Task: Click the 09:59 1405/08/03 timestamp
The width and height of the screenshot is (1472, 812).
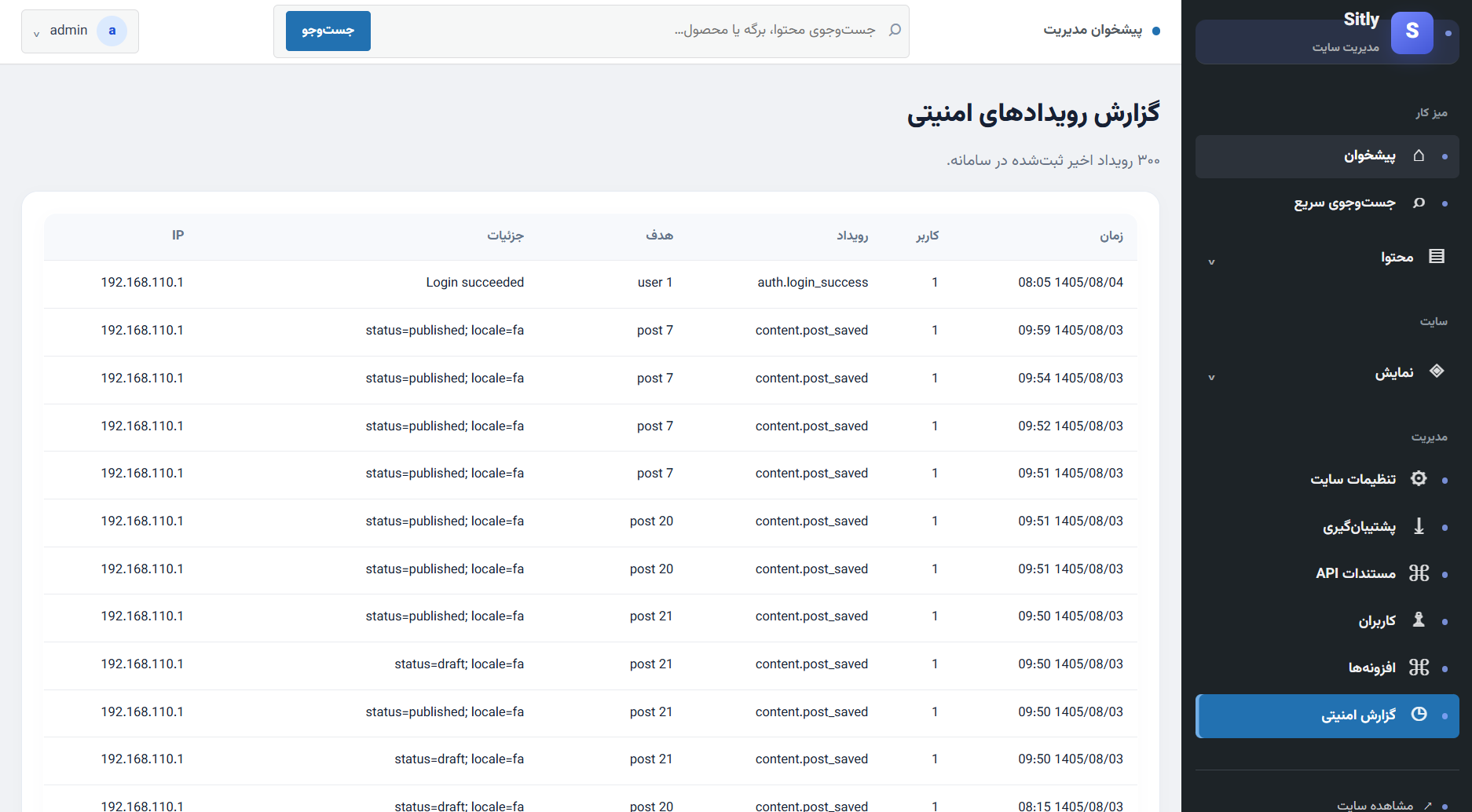Action: [x=1071, y=330]
